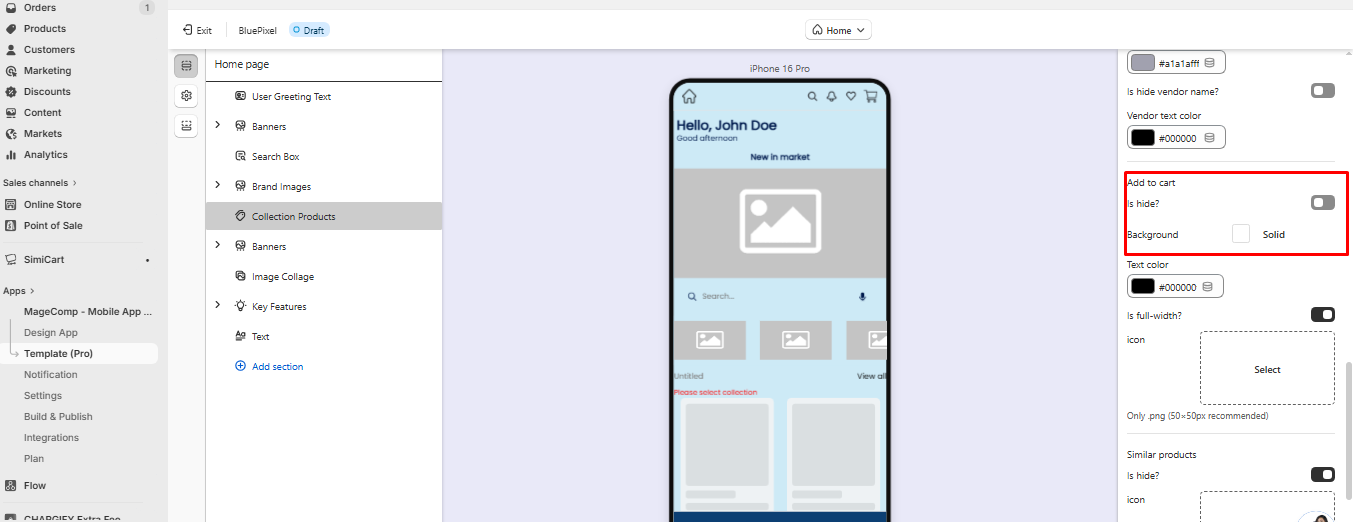Go to Build & Publish menu item
The height and width of the screenshot is (522, 1353).
[58, 417]
